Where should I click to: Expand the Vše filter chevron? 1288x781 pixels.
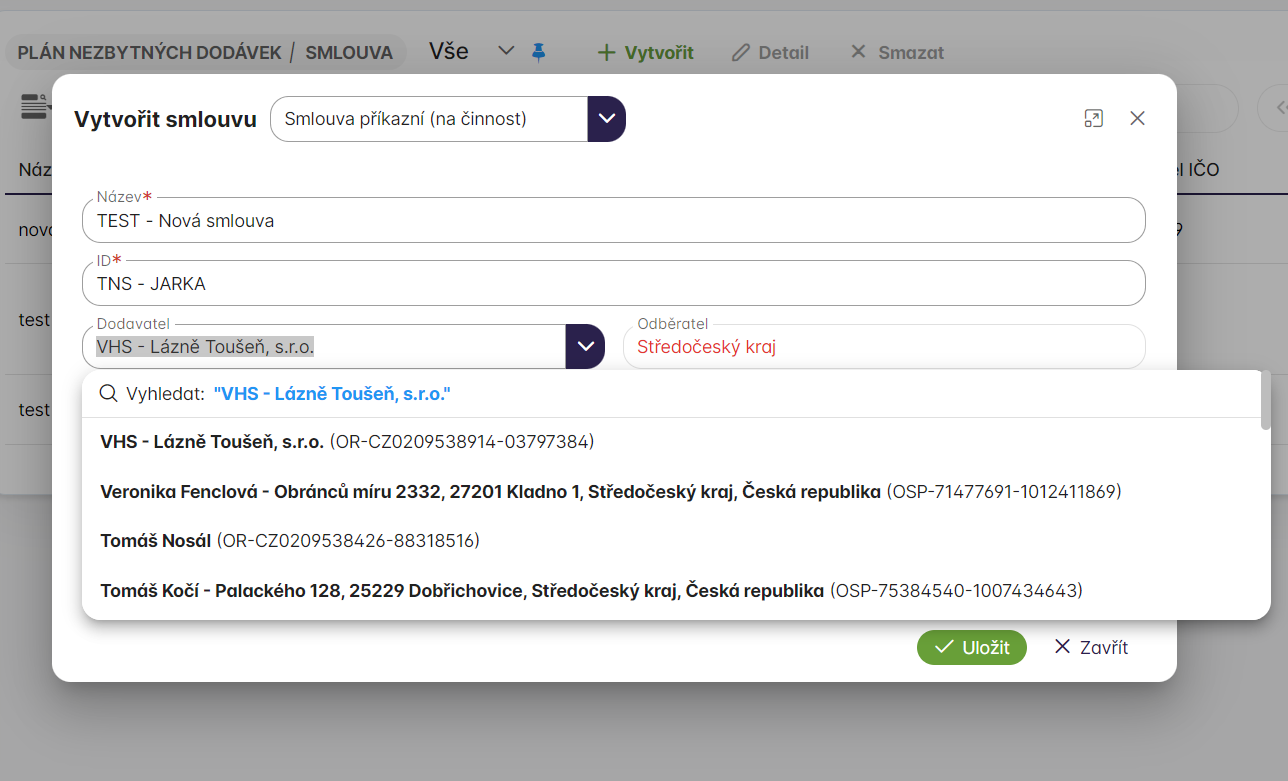tap(506, 51)
